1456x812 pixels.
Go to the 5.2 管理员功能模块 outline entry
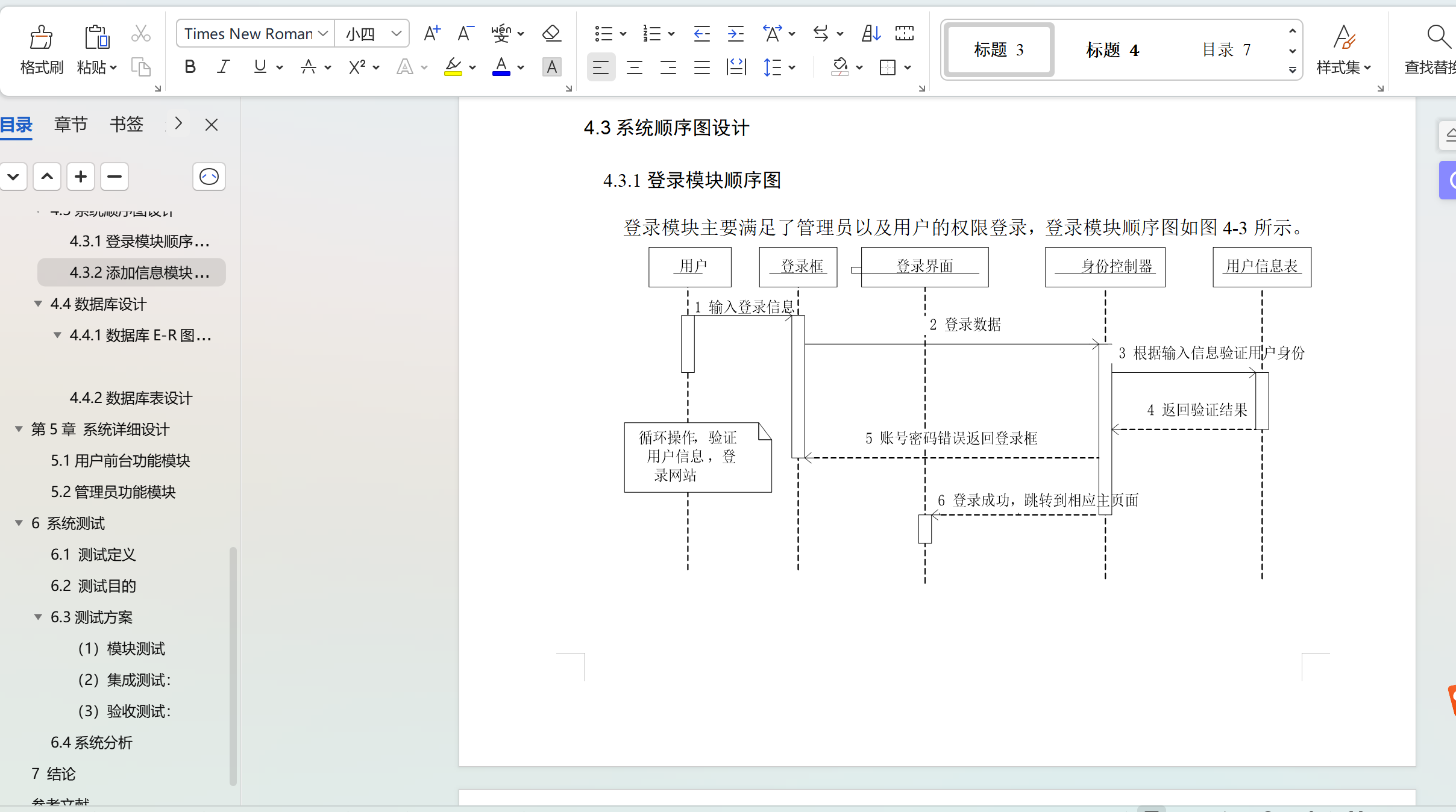[113, 492]
